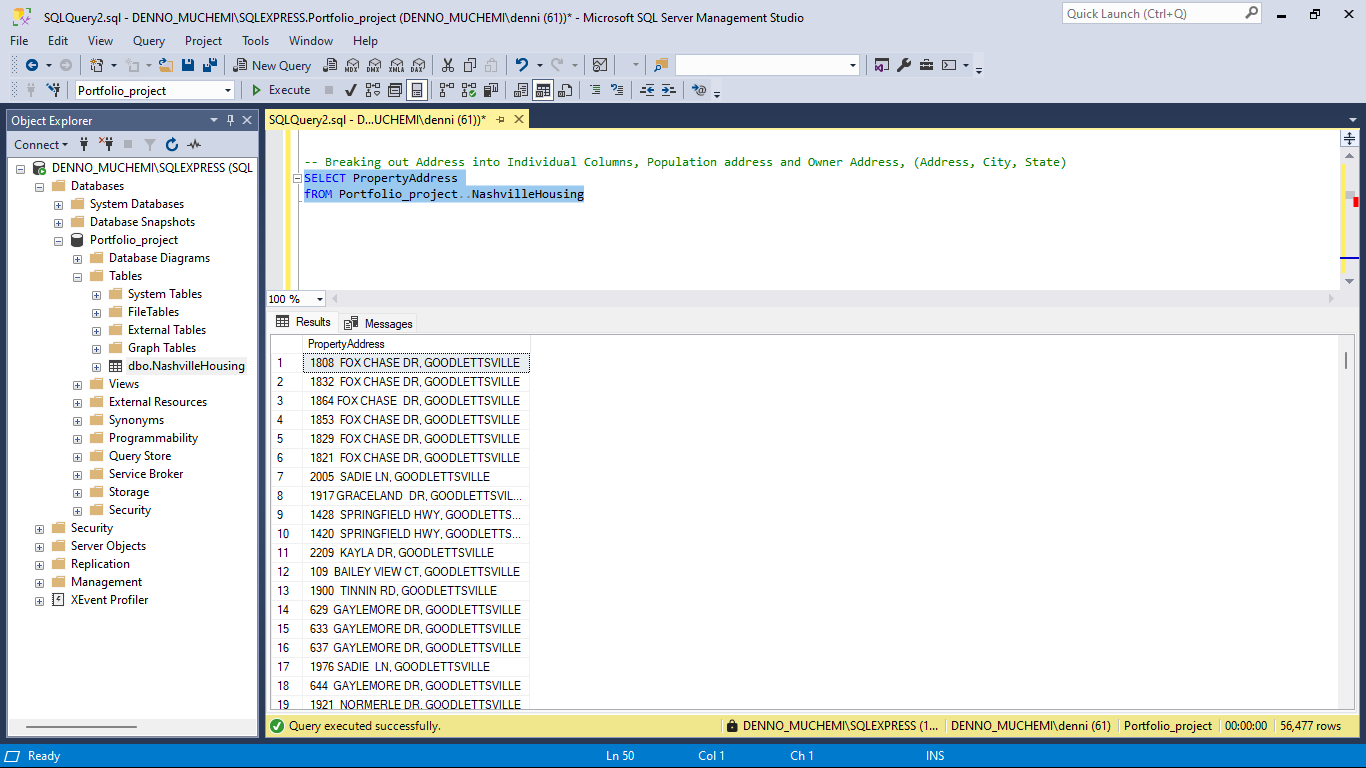Switch output to Results to Grid
The width and height of the screenshot is (1366, 768).
pos(543,90)
